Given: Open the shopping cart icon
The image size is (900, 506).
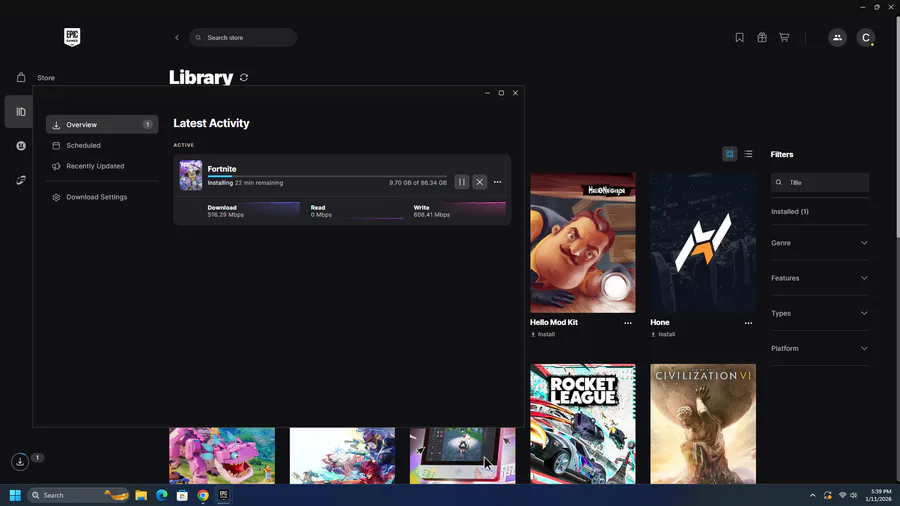Looking at the screenshot, I should point(784,37).
